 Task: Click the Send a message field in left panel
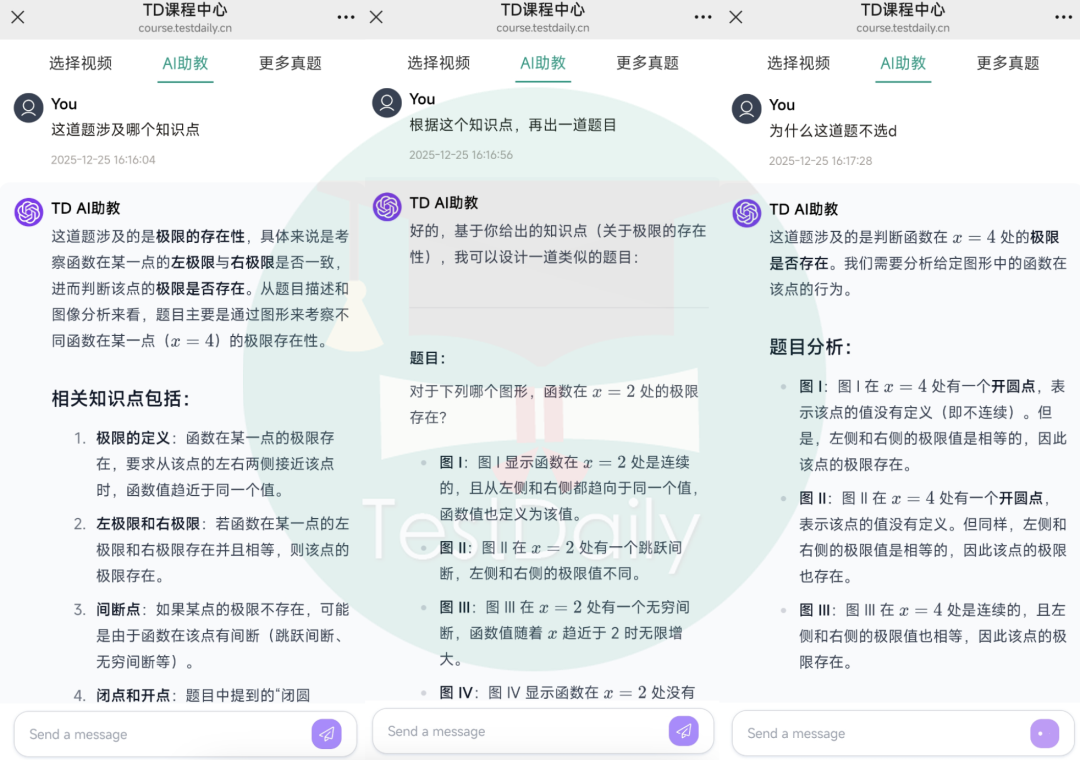(x=150, y=734)
